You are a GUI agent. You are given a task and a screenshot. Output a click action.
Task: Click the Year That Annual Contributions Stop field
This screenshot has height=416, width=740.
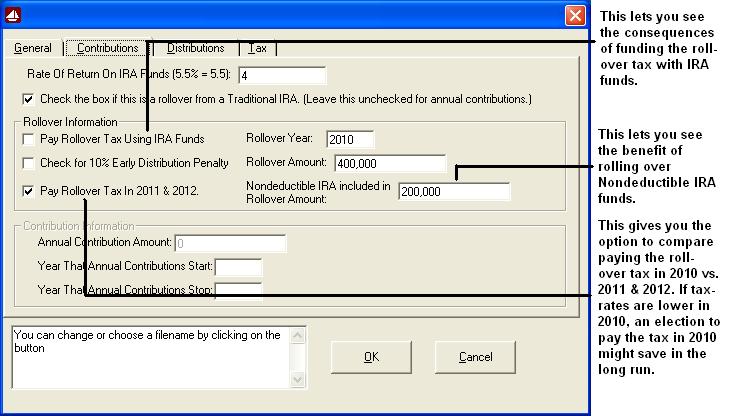[238, 289]
